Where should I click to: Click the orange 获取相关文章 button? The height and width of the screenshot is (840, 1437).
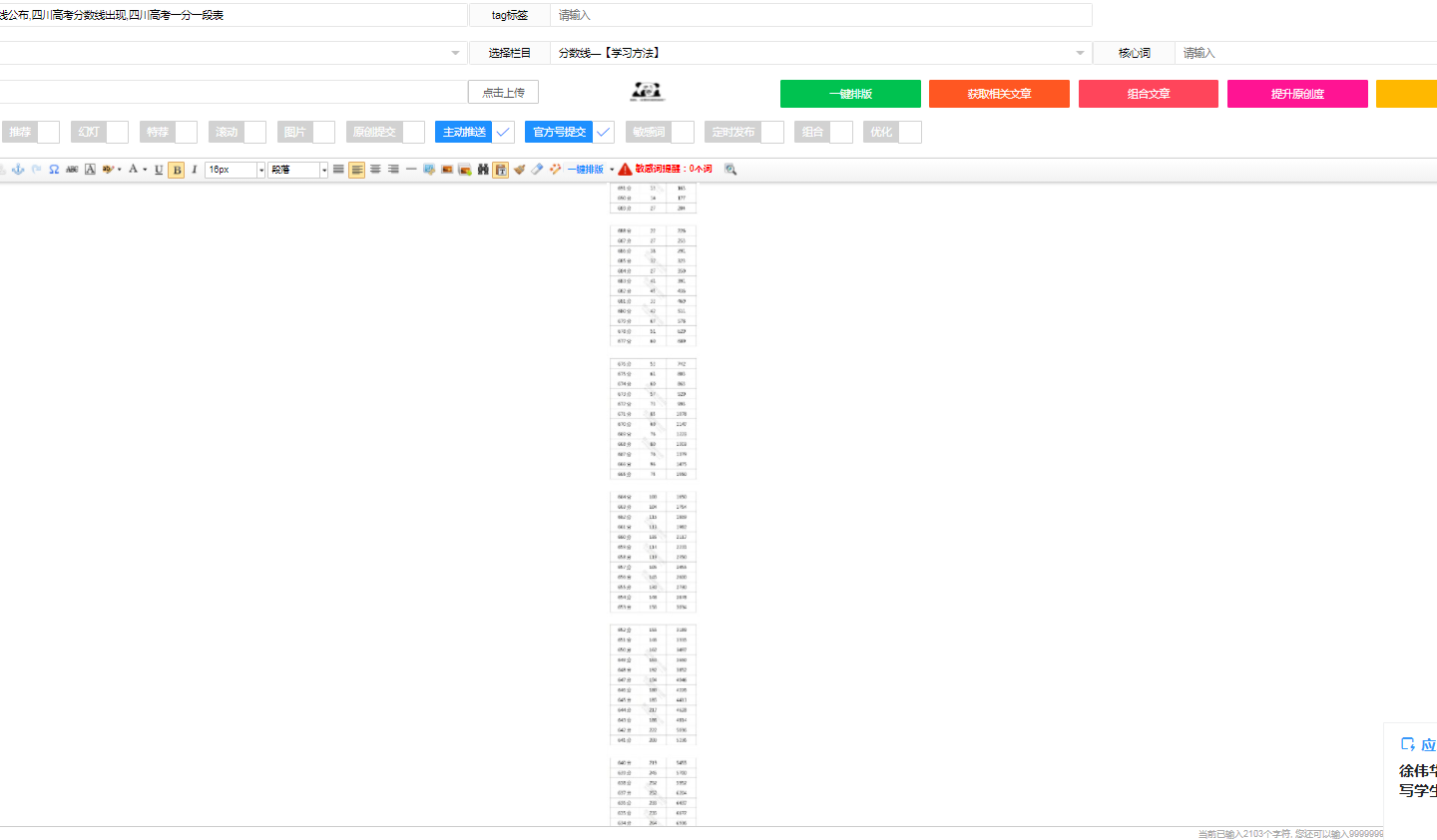pyautogui.click(x=999, y=94)
